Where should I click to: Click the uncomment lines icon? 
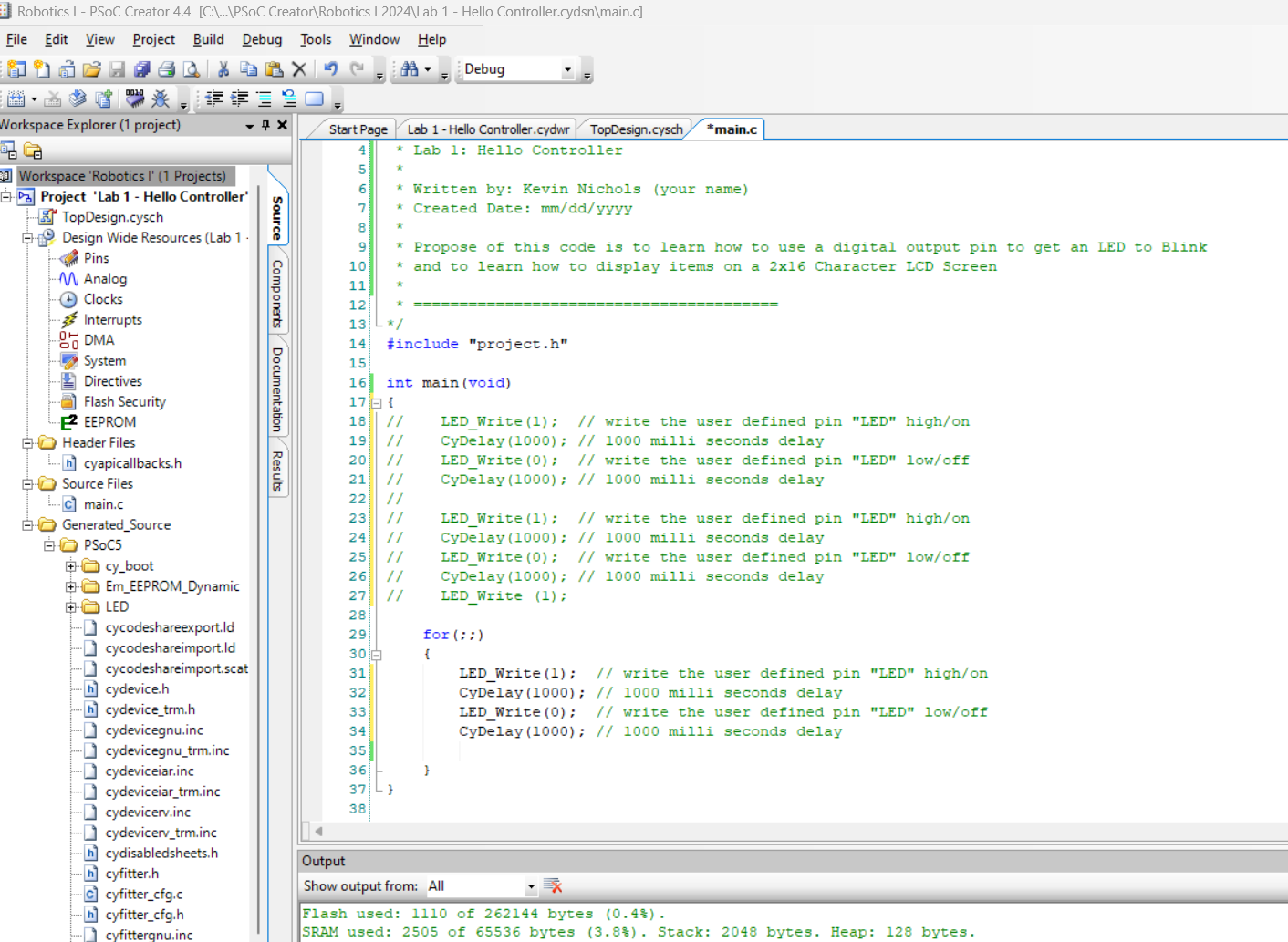point(288,98)
